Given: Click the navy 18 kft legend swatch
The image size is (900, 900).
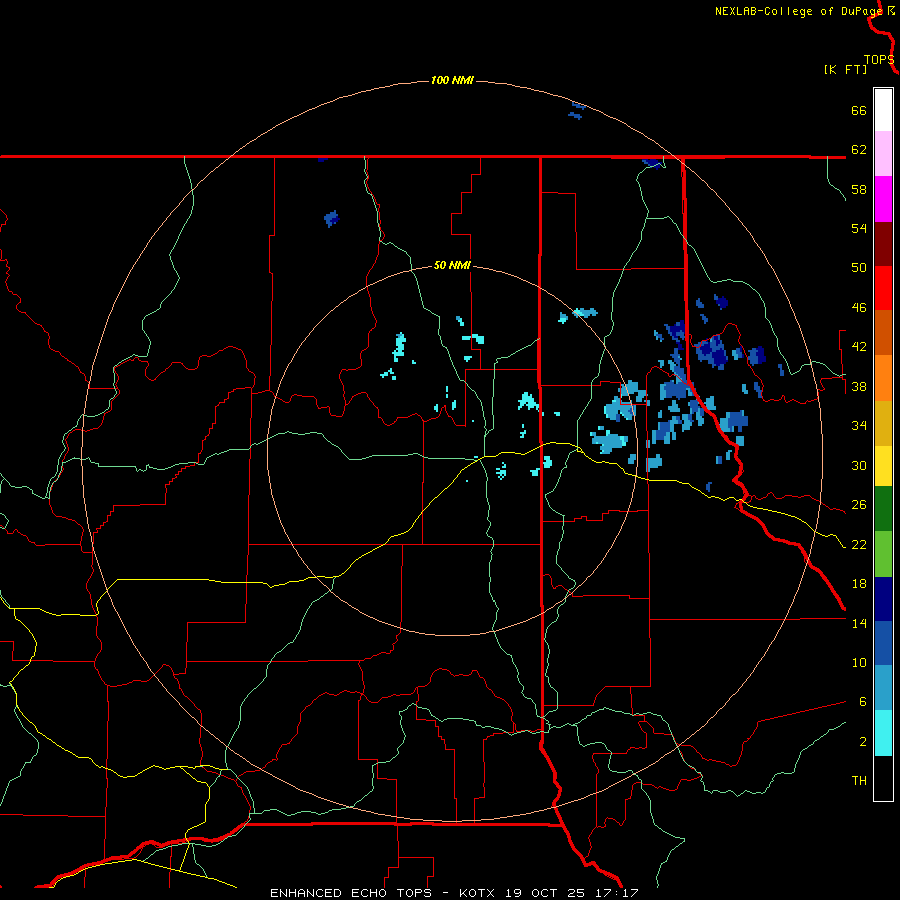Looking at the screenshot, I should click(x=883, y=599).
